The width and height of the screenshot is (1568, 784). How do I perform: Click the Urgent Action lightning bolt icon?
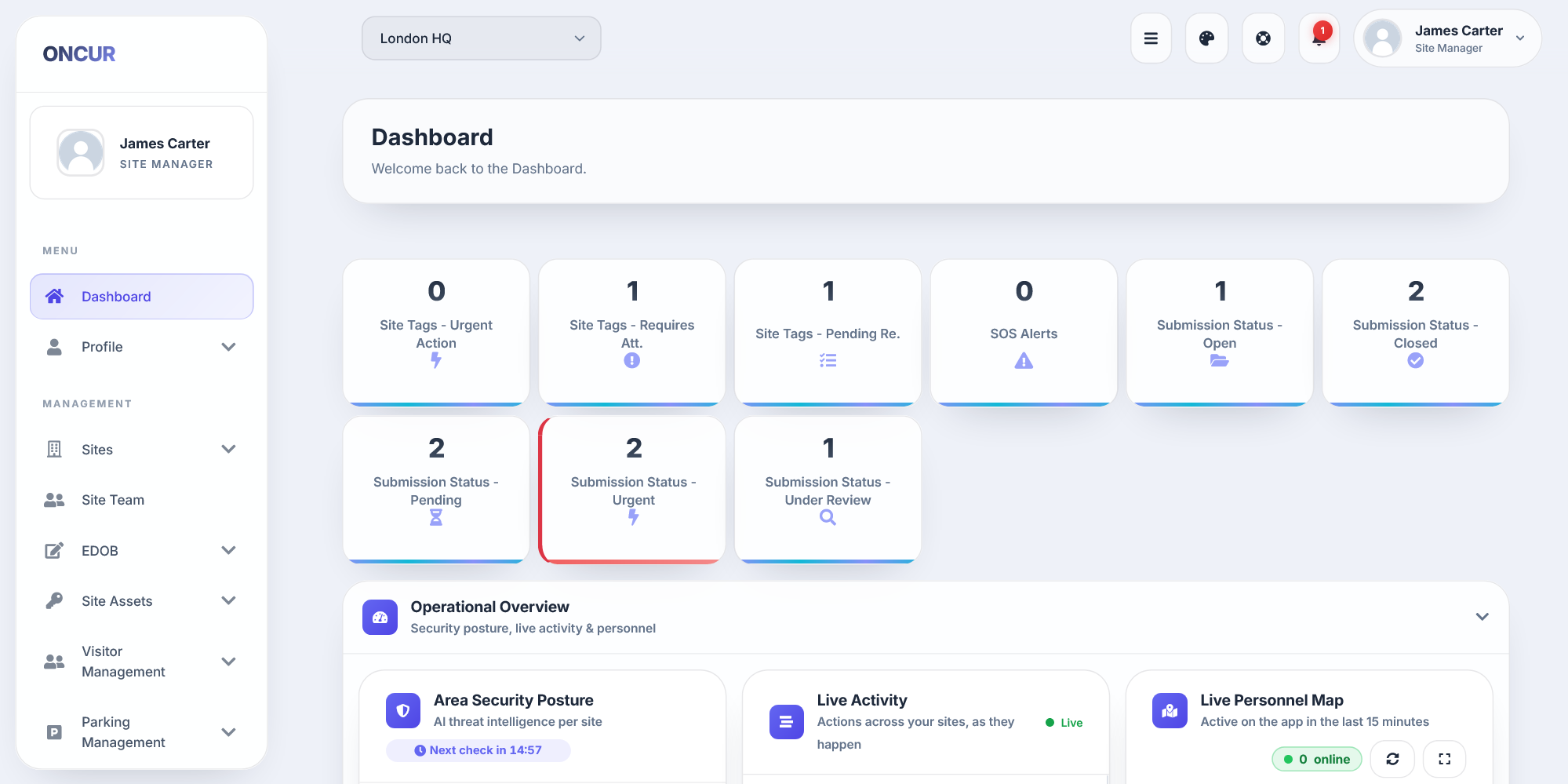[x=436, y=361]
